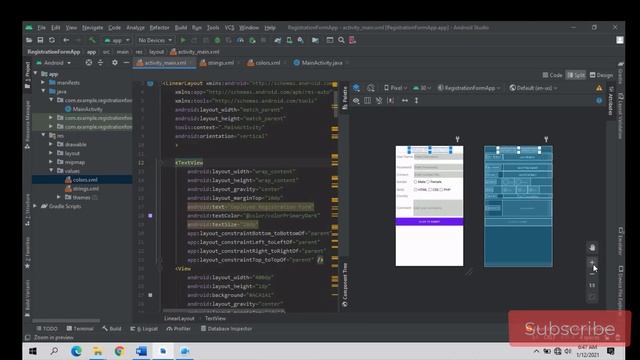The width and height of the screenshot is (640, 360).
Task: Open the RegistrationFormApp theme dropdown
Action: [469, 88]
